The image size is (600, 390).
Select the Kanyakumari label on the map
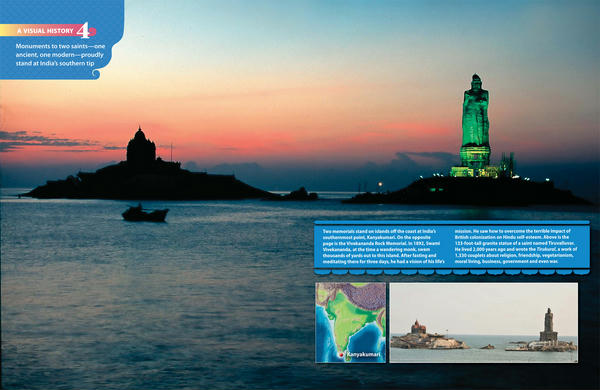[364, 355]
